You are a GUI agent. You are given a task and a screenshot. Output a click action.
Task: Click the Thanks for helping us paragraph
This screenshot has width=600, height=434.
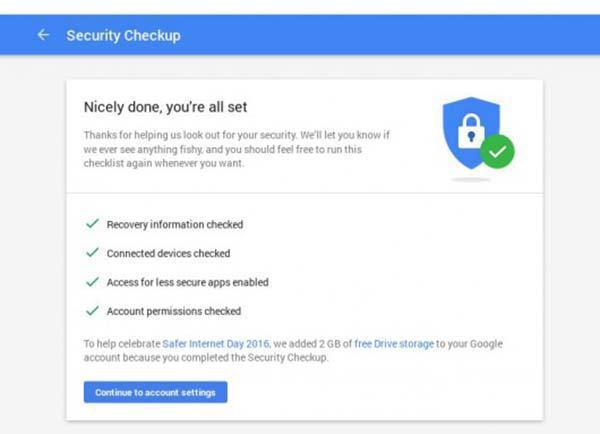click(x=236, y=149)
